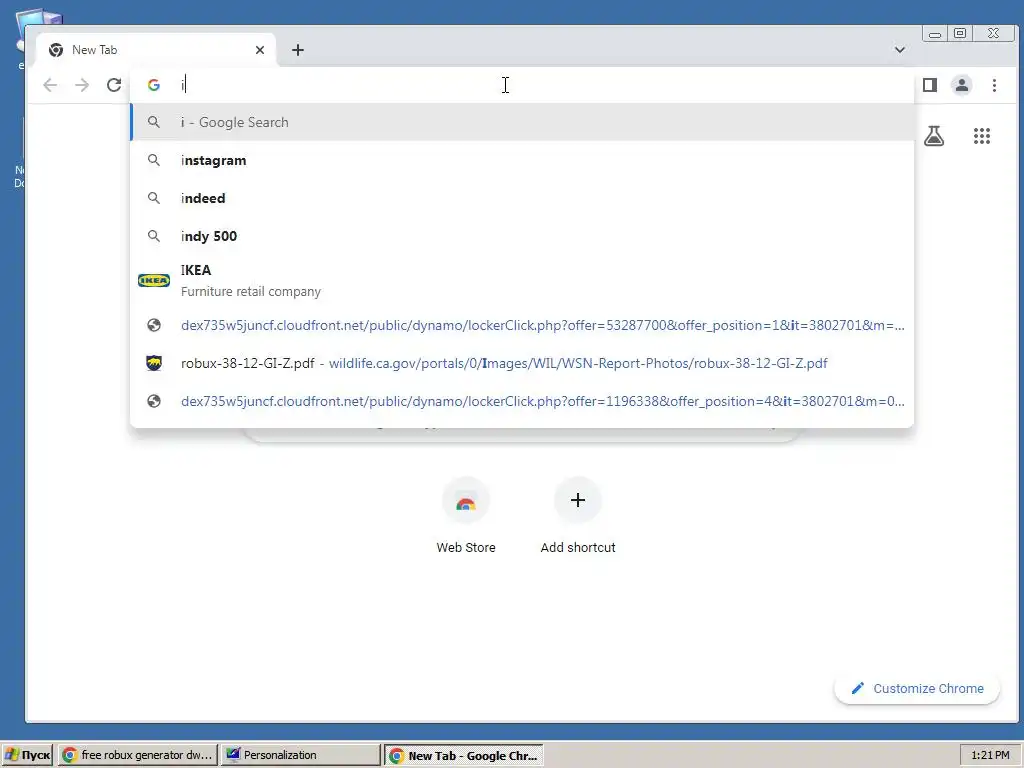Viewport: 1024px width, 768px height.
Task: Click the browser forward arrow
Action: click(82, 85)
